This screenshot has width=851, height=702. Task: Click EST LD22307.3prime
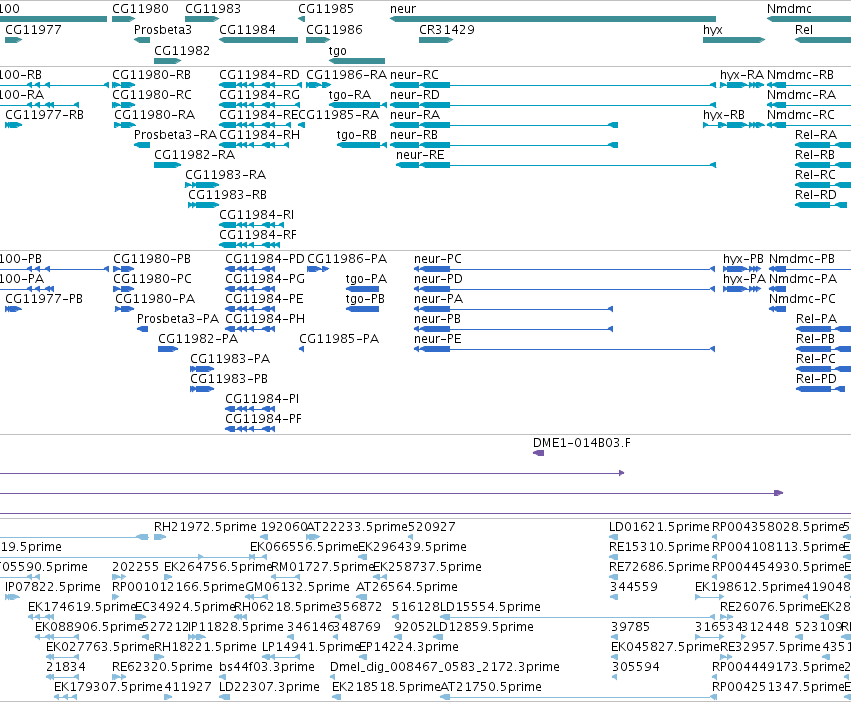click(269, 687)
